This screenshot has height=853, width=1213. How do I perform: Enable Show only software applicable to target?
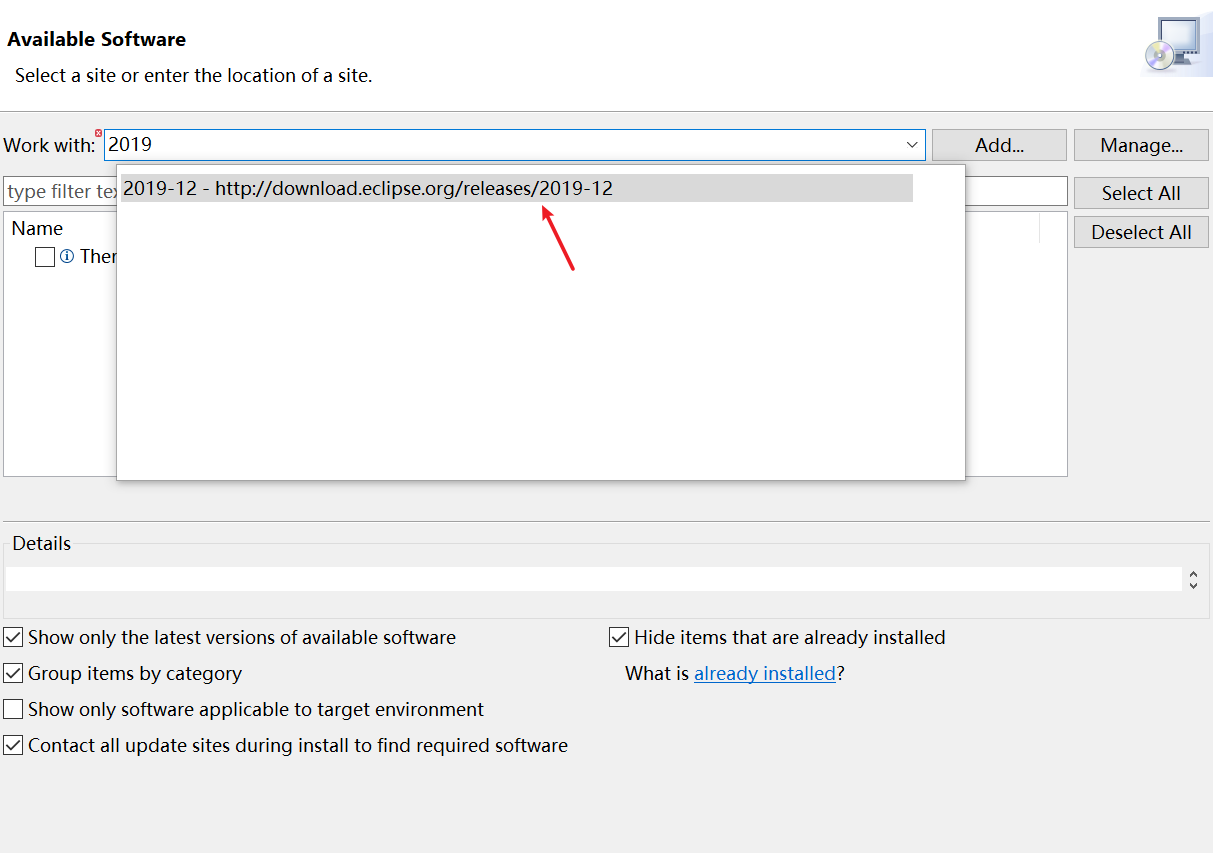click(x=14, y=709)
